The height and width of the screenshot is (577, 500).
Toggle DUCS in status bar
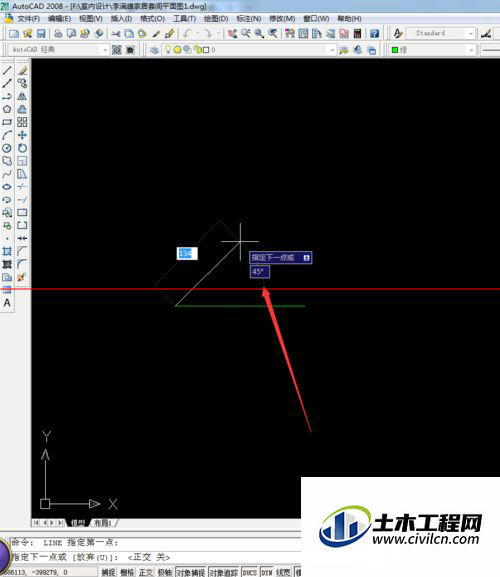[x=249, y=572]
